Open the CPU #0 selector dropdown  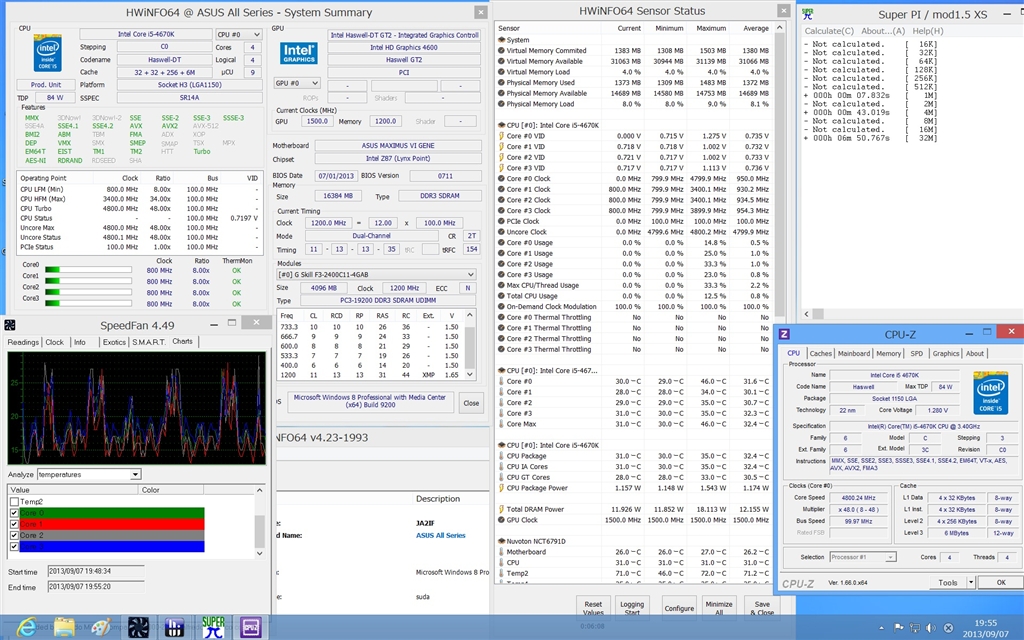239,34
